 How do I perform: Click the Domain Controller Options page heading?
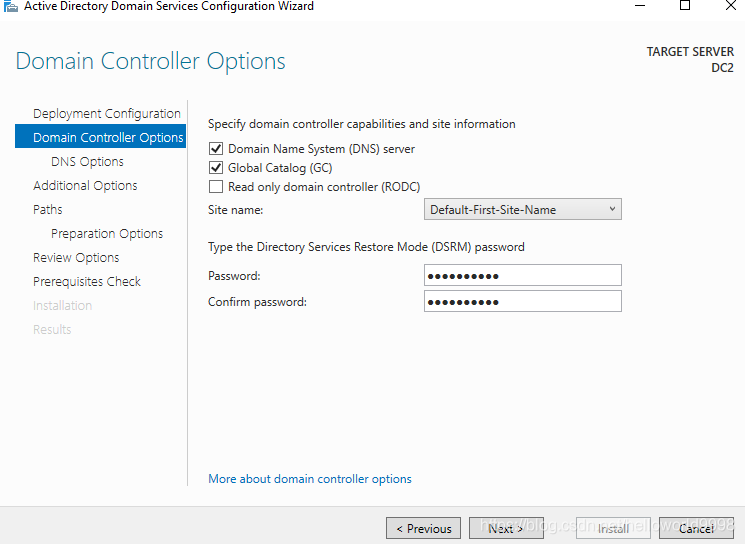pos(151,61)
